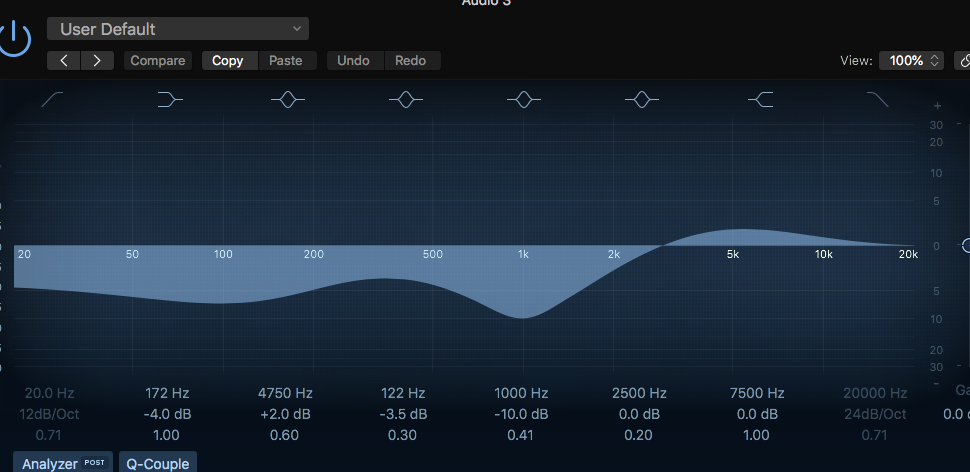Toggle the plugin power bypass button
This screenshot has height=472, width=970.
pos(14,38)
